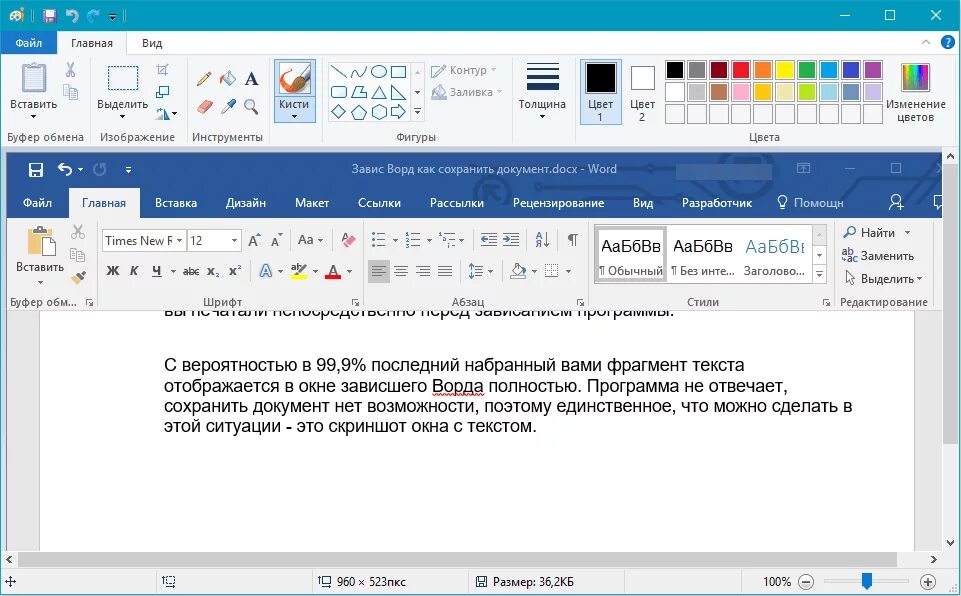Open the Кисти brushes dropdown
This screenshot has height=596, width=961.
(x=294, y=109)
